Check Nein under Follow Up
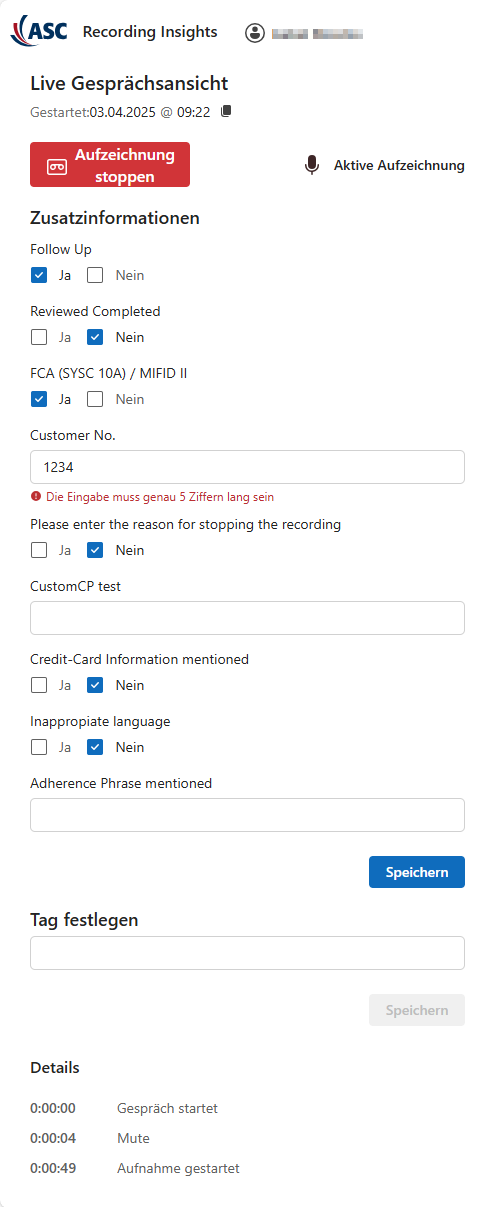503x1207 pixels. pos(96,275)
